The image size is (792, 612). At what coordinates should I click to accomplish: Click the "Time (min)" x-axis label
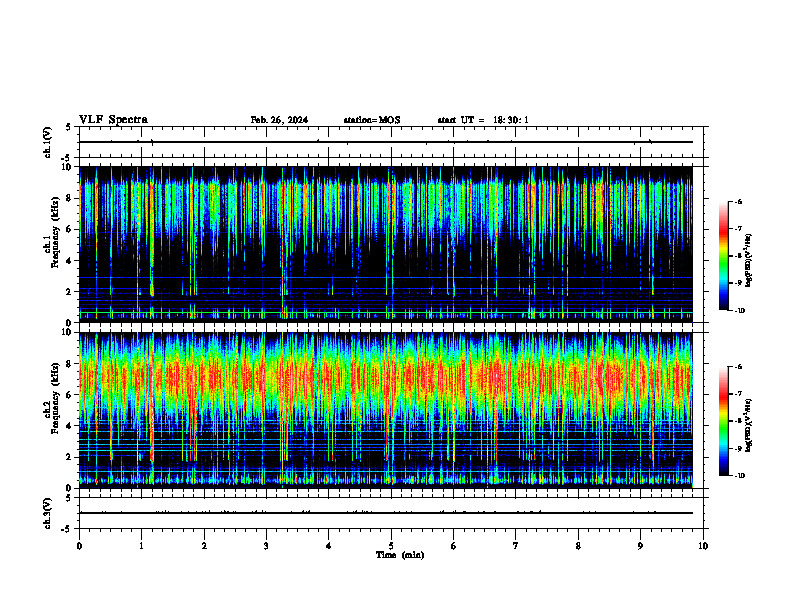point(400,555)
